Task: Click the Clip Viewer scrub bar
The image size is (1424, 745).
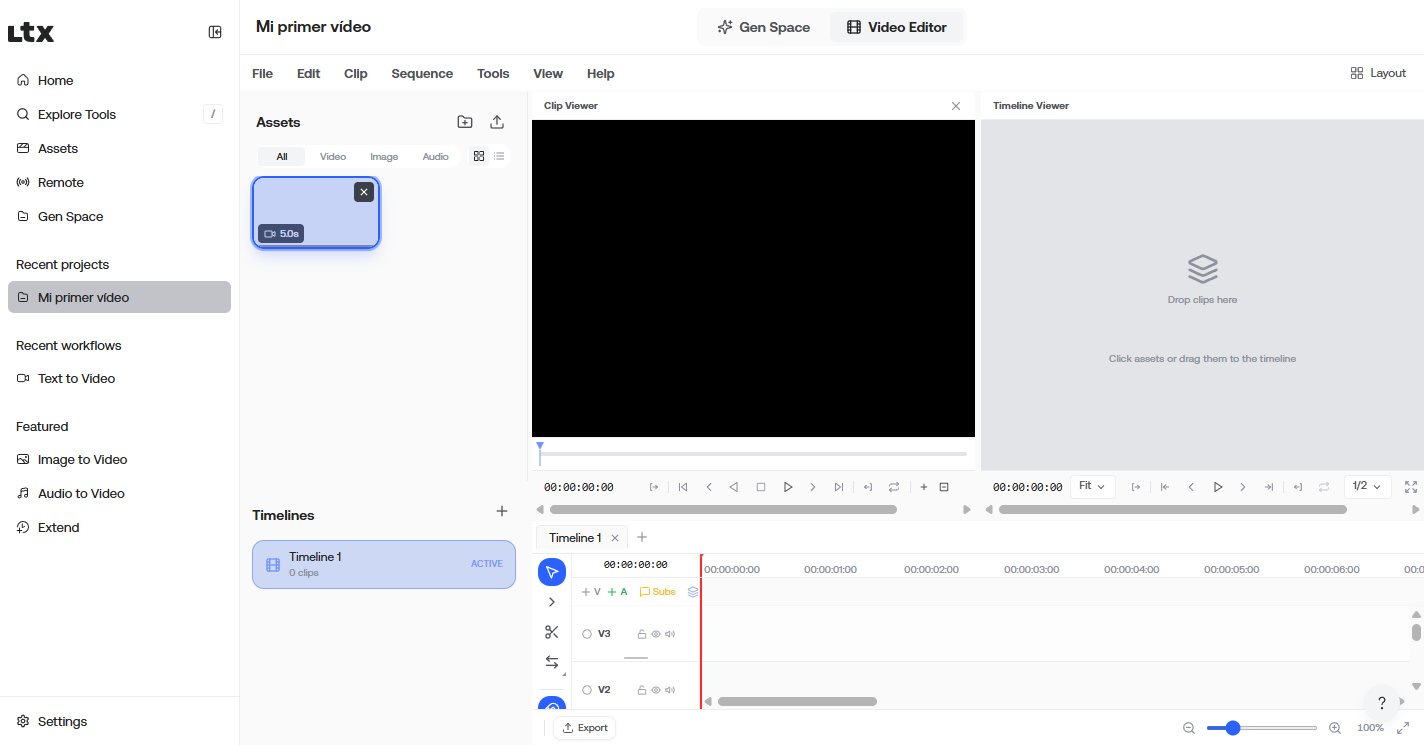Action: pyautogui.click(x=753, y=454)
